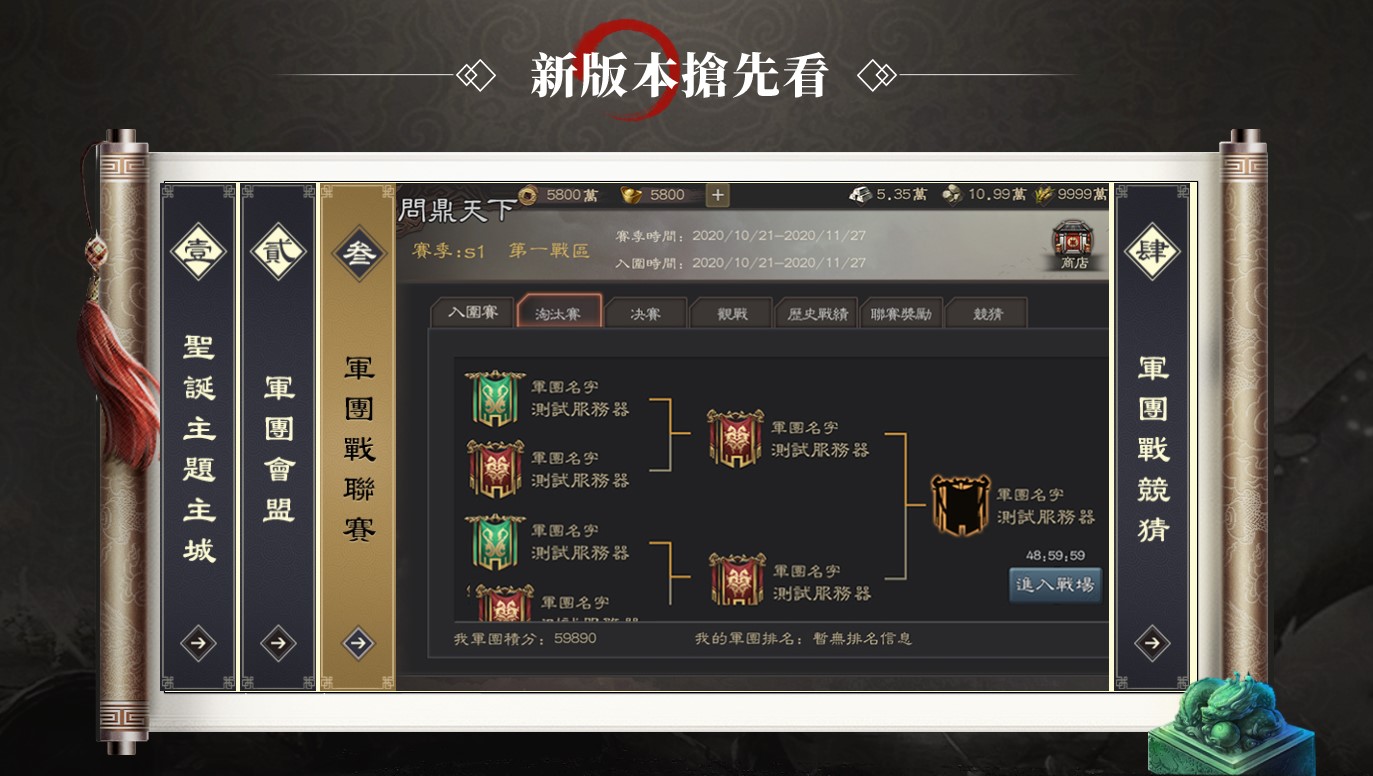Viewport: 1373px width, 776px height.
Task: Expand 聖誕主題主城 panel via its arrow
Action: 198,643
